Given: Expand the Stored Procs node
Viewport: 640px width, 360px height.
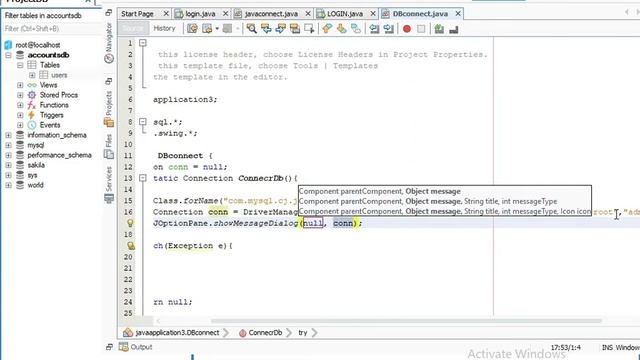Looking at the screenshot, I should click(x=20, y=95).
